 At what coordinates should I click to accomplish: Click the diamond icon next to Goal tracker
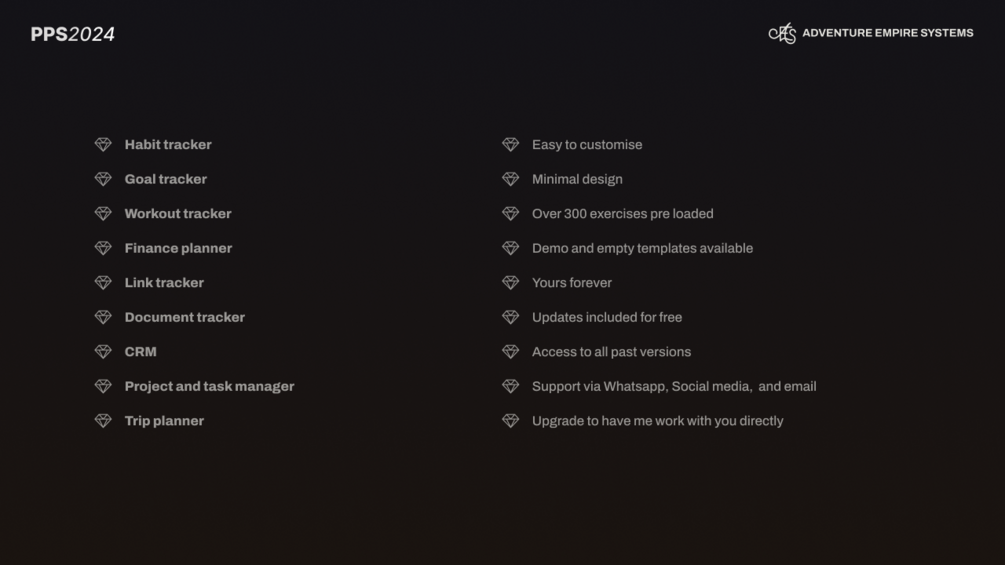click(x=103, y=179)
